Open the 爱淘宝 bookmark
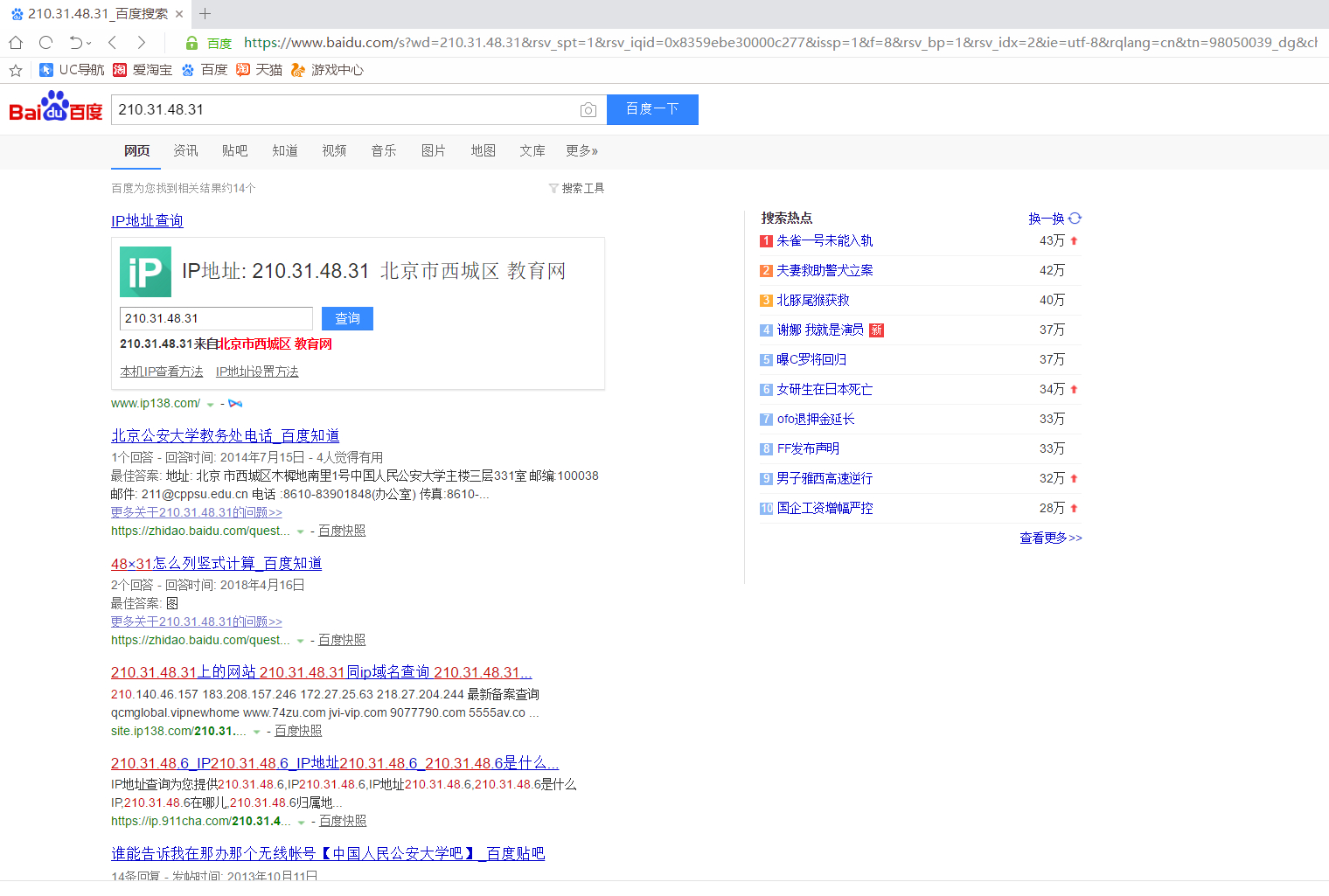1329x896 pixels. 143,70
